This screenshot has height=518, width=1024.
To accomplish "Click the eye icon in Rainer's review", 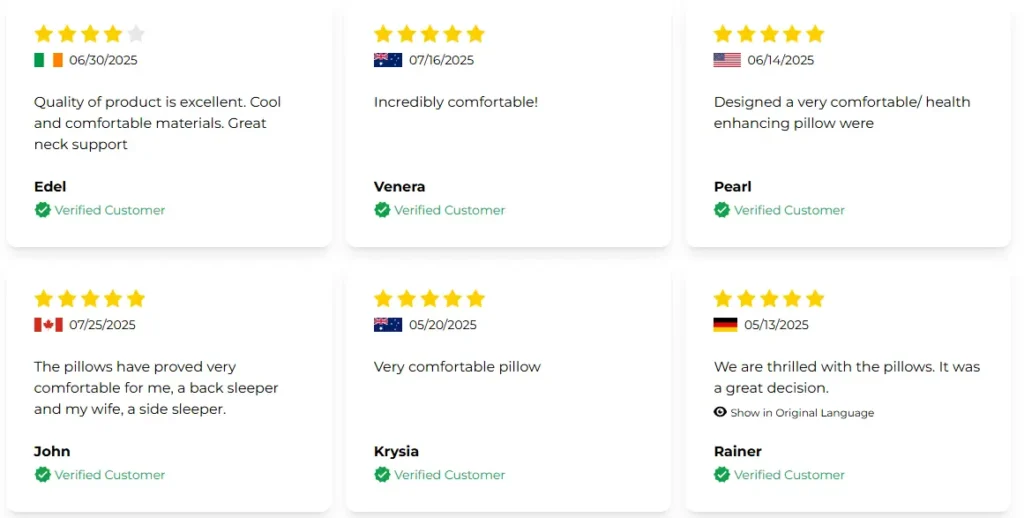I will click(720, 412).
